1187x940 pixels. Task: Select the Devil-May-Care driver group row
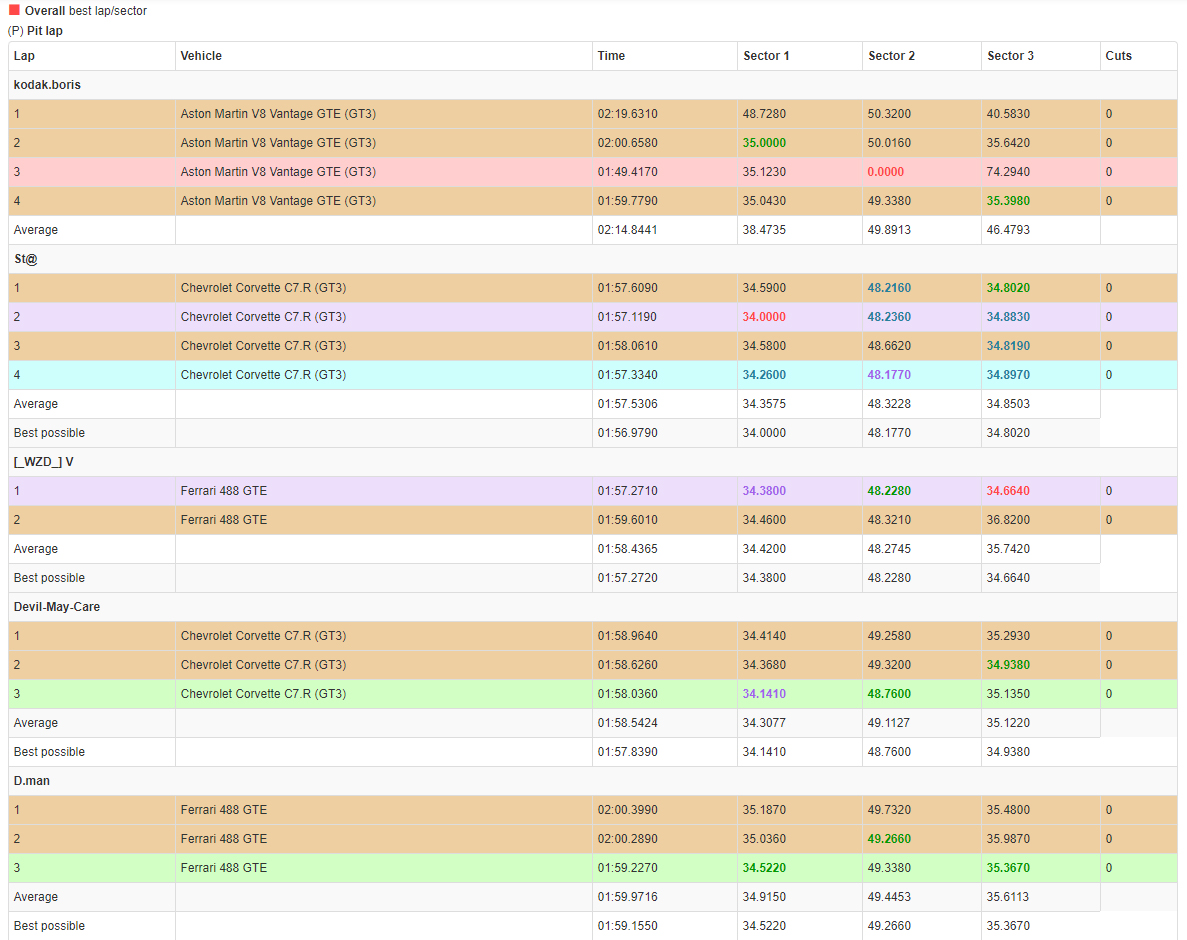click(593, 607)
